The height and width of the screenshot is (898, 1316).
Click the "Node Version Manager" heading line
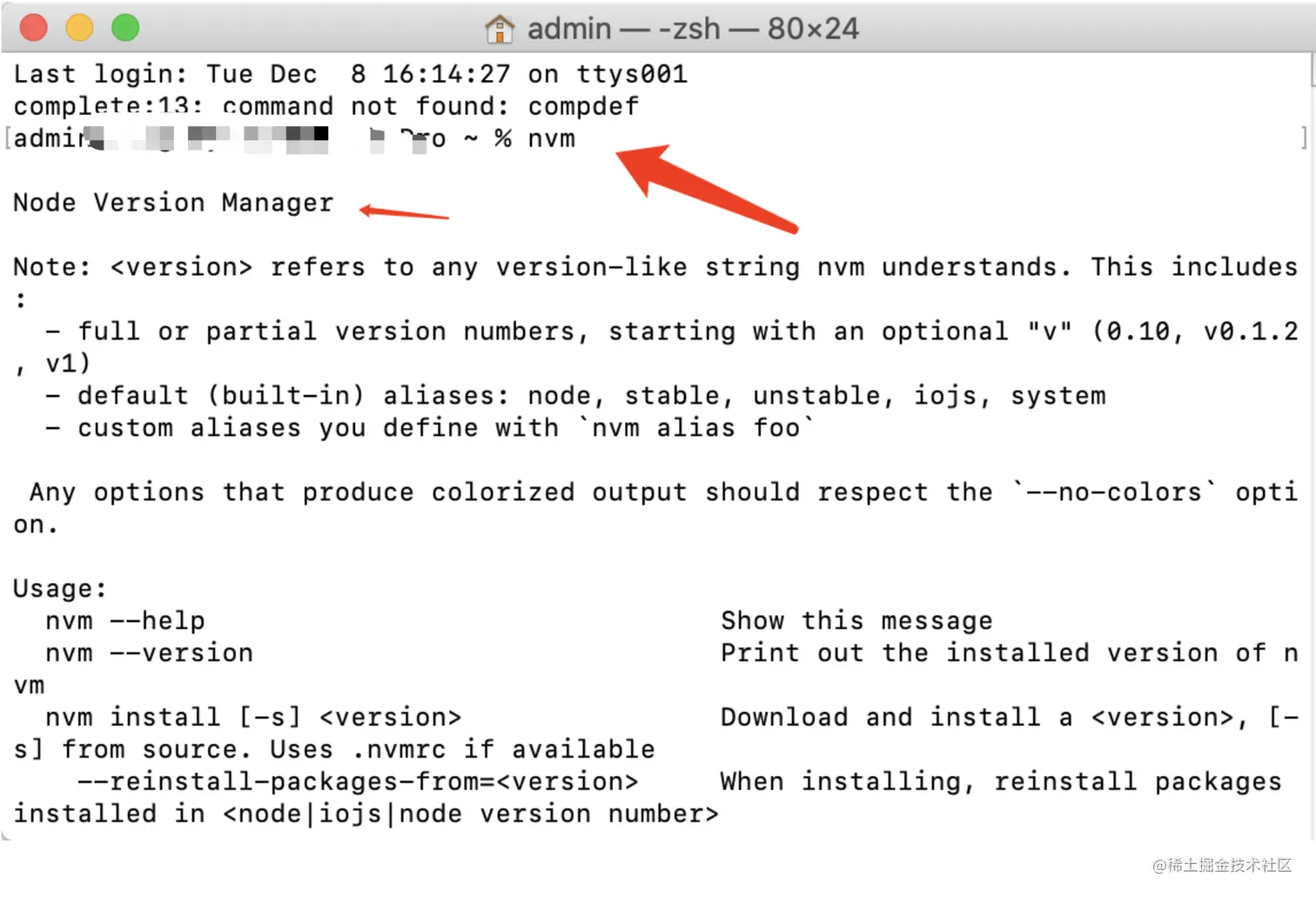click(173, 203)
